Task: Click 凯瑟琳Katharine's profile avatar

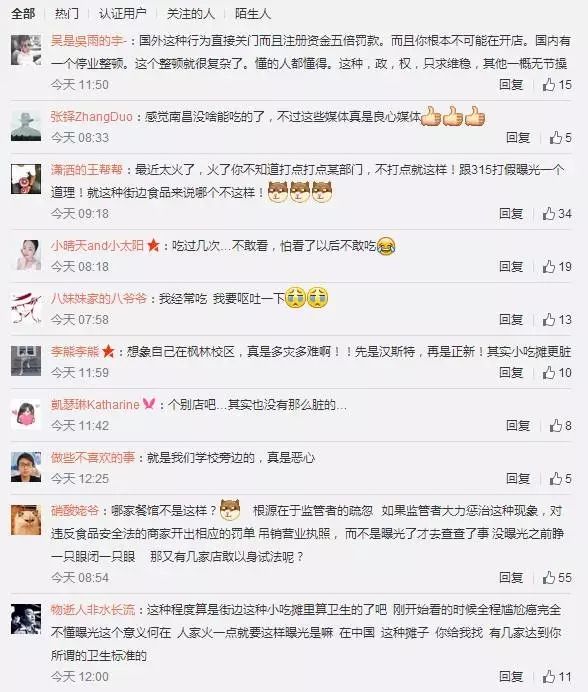Action: [x=26, y=414]
